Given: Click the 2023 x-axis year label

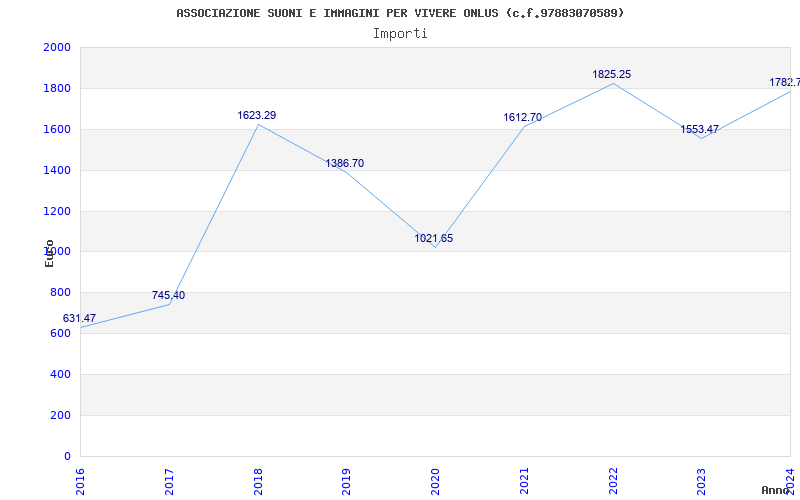Looking at the screenshot, I should (702, 481).
